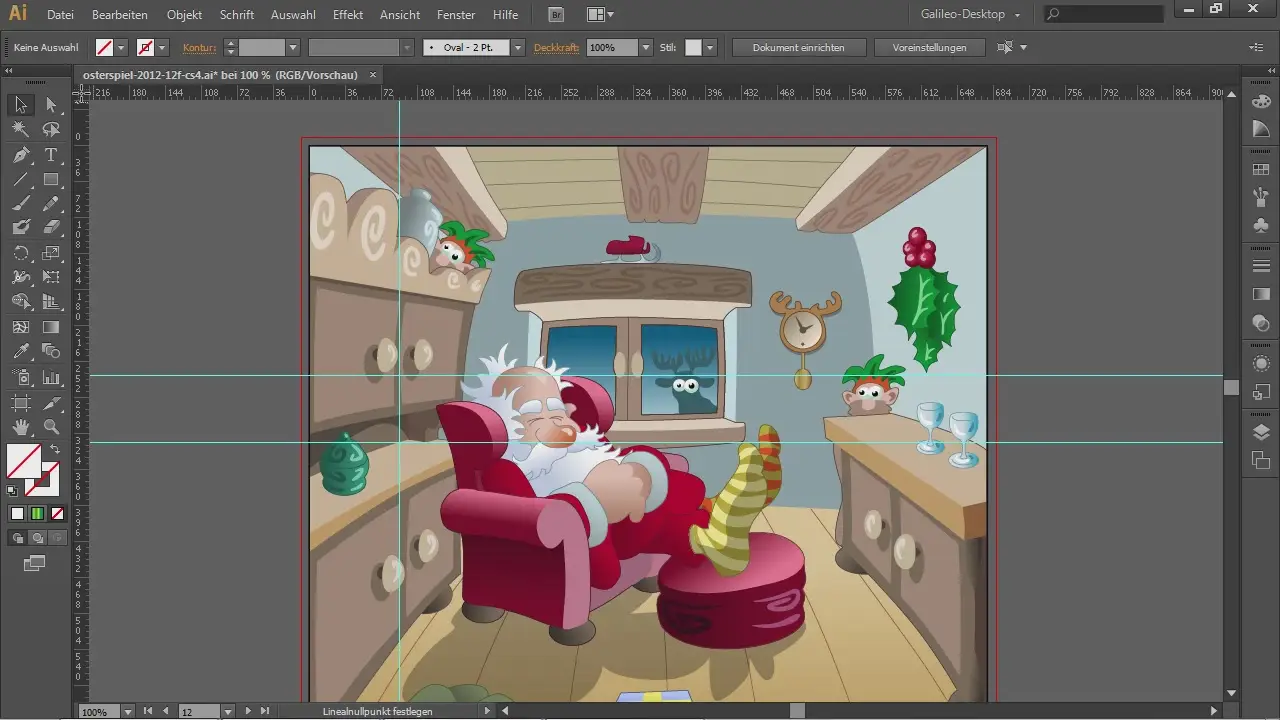Viewport: 1280px width, 720px height.
Task: Select the Gradient tool
Action: pos(51,327)
